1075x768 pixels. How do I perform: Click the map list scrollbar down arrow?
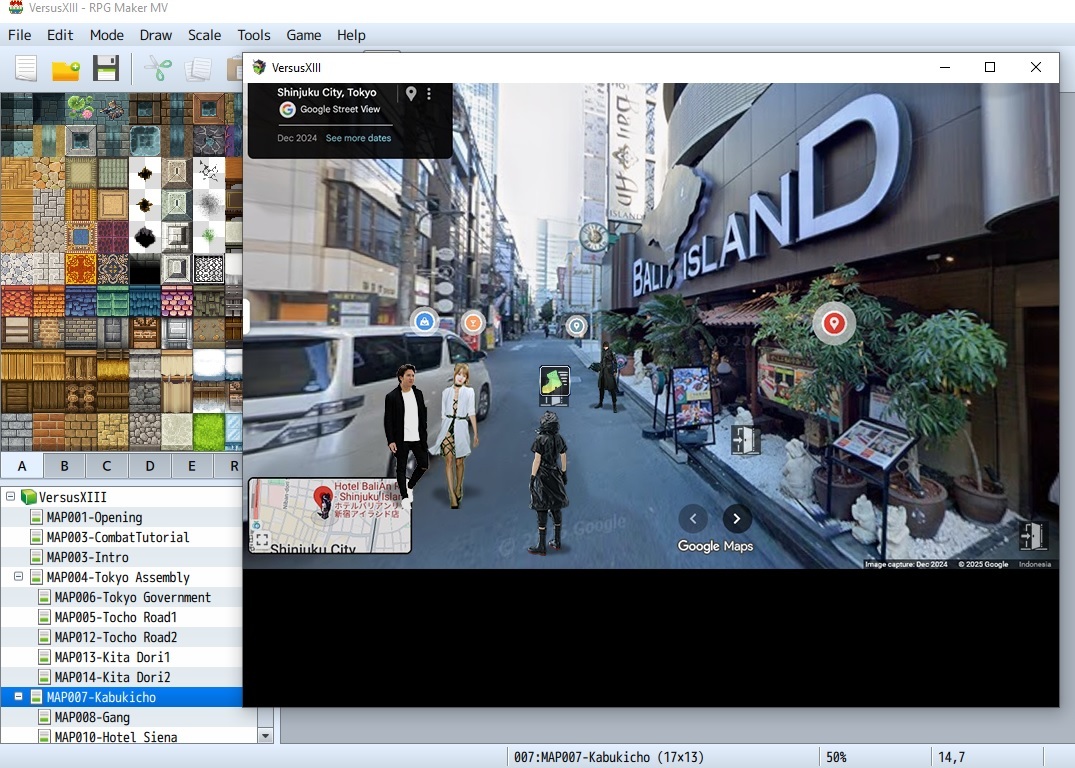click(265, 736)
